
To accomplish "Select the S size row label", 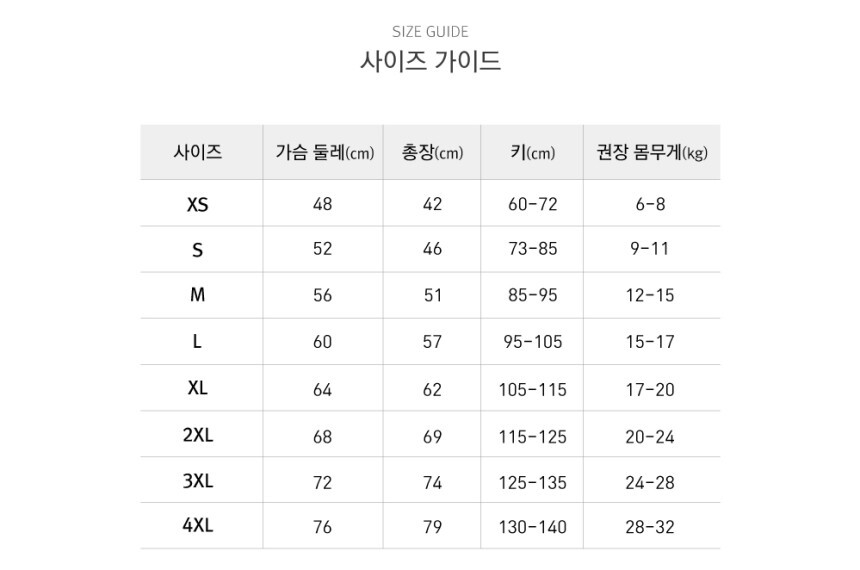I will 198,250.
